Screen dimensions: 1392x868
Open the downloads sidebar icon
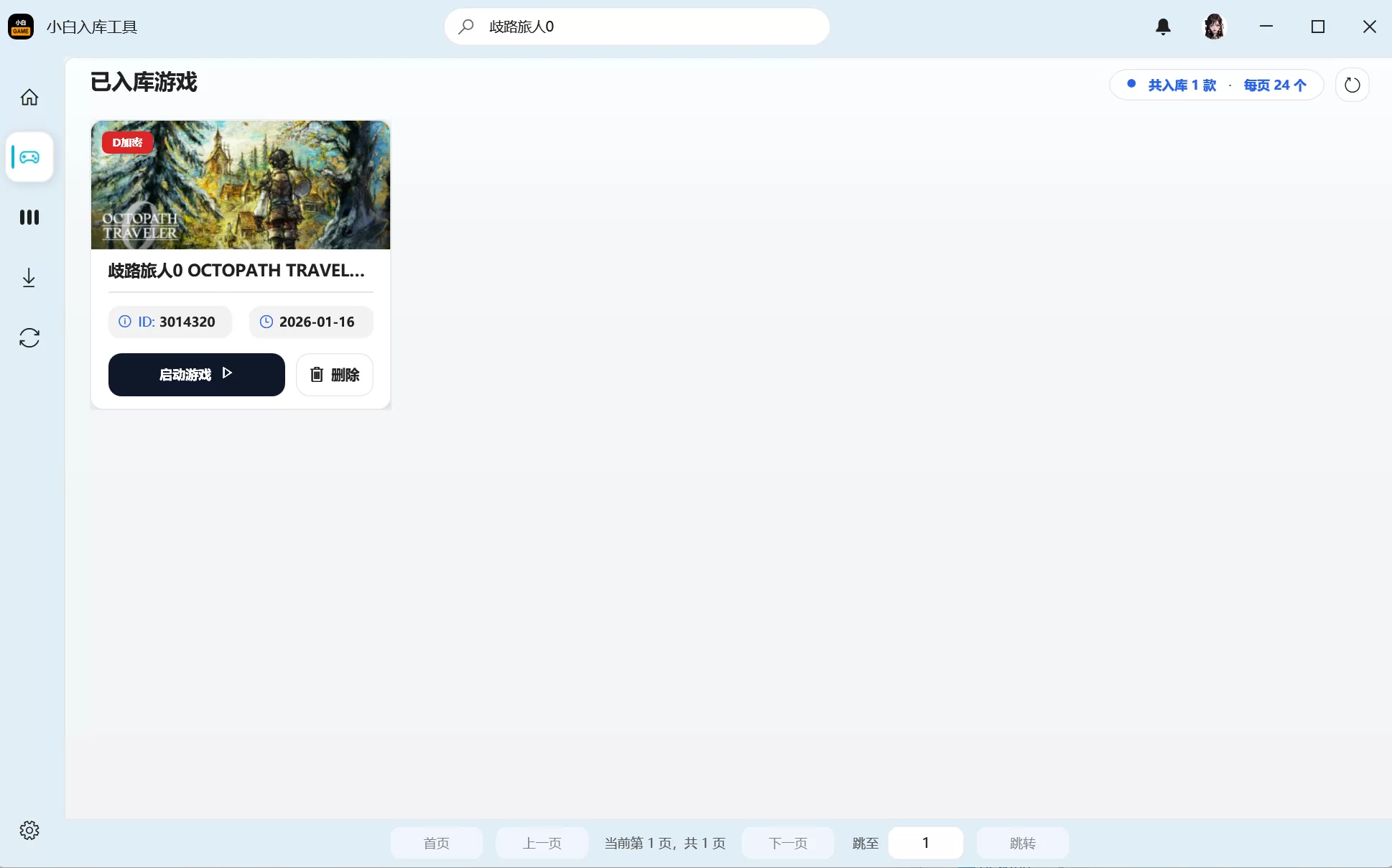(29, 278)
